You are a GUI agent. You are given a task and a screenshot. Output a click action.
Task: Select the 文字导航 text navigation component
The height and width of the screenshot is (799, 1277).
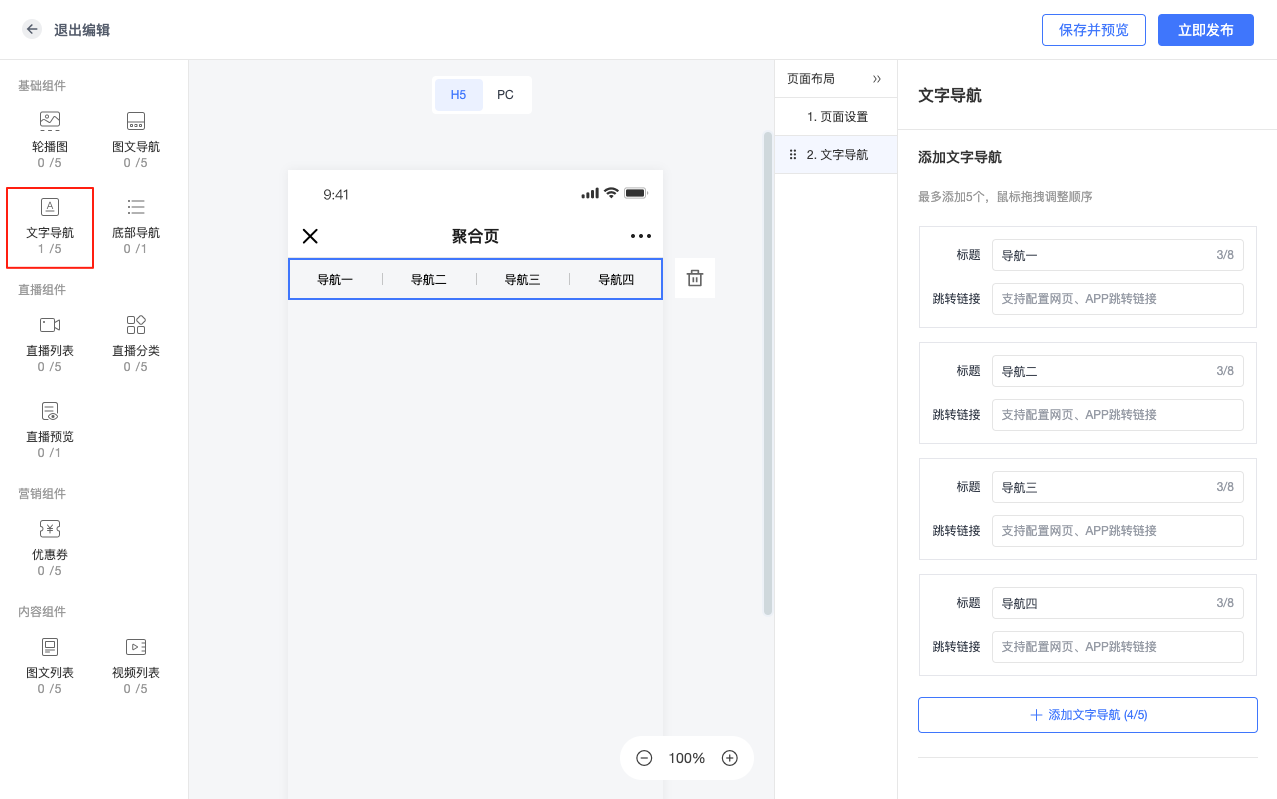[x=50, y=228]
